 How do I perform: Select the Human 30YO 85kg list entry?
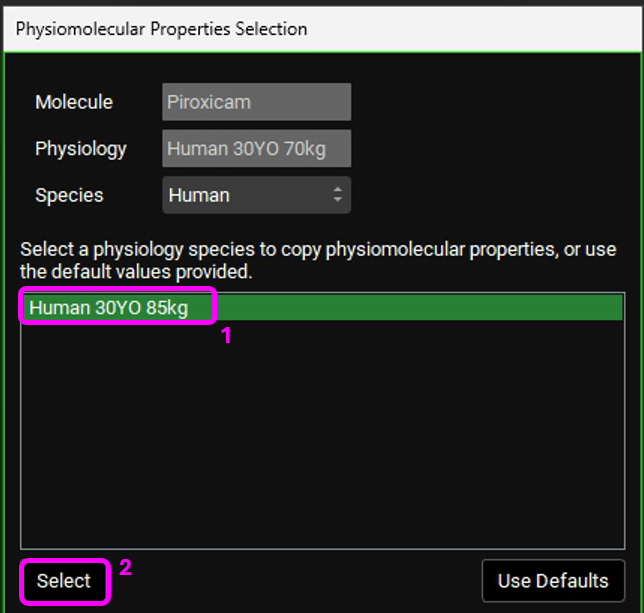(x=109, y=308)
